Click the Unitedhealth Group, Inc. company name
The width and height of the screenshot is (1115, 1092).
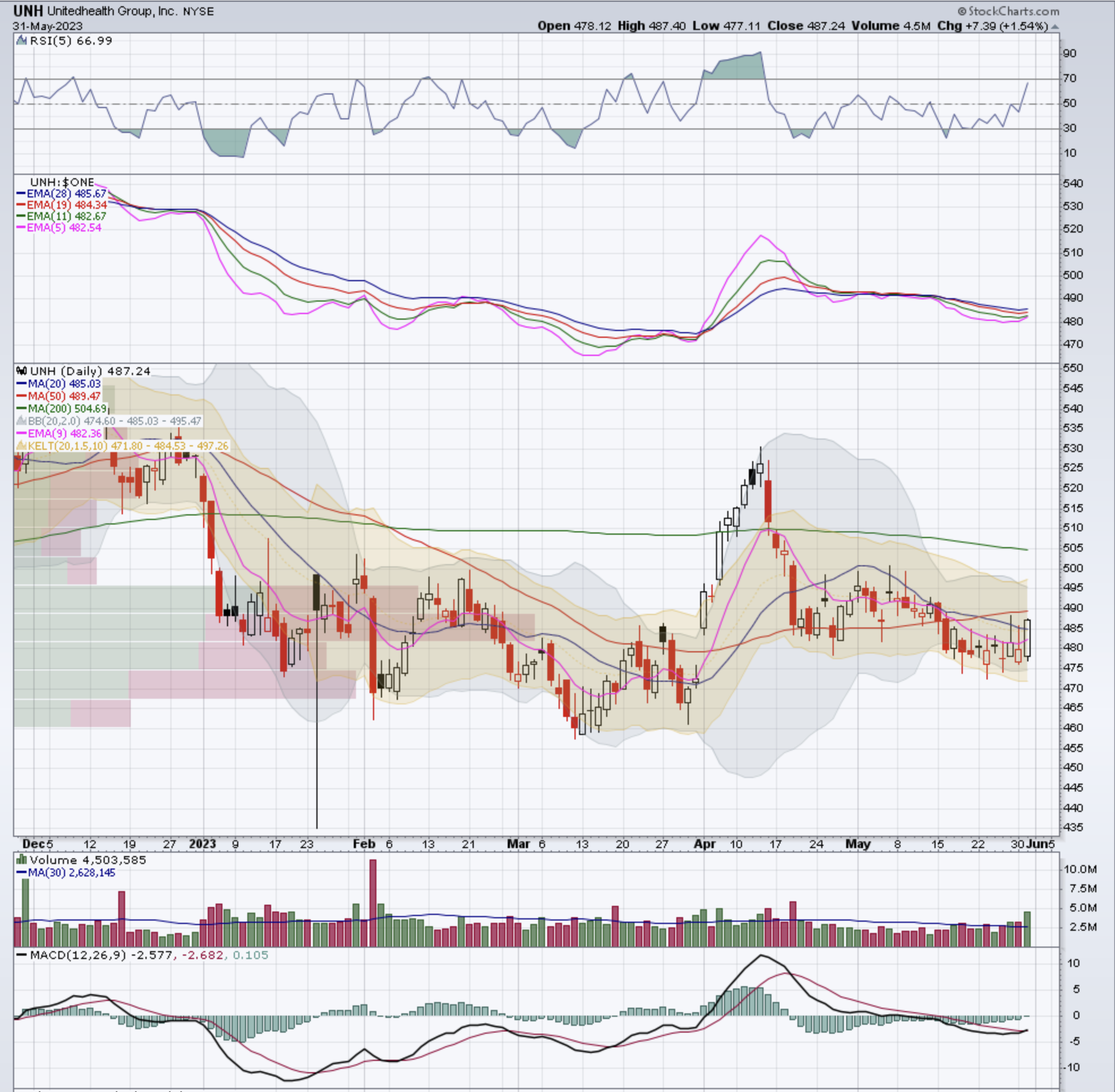tap(113, 11)
